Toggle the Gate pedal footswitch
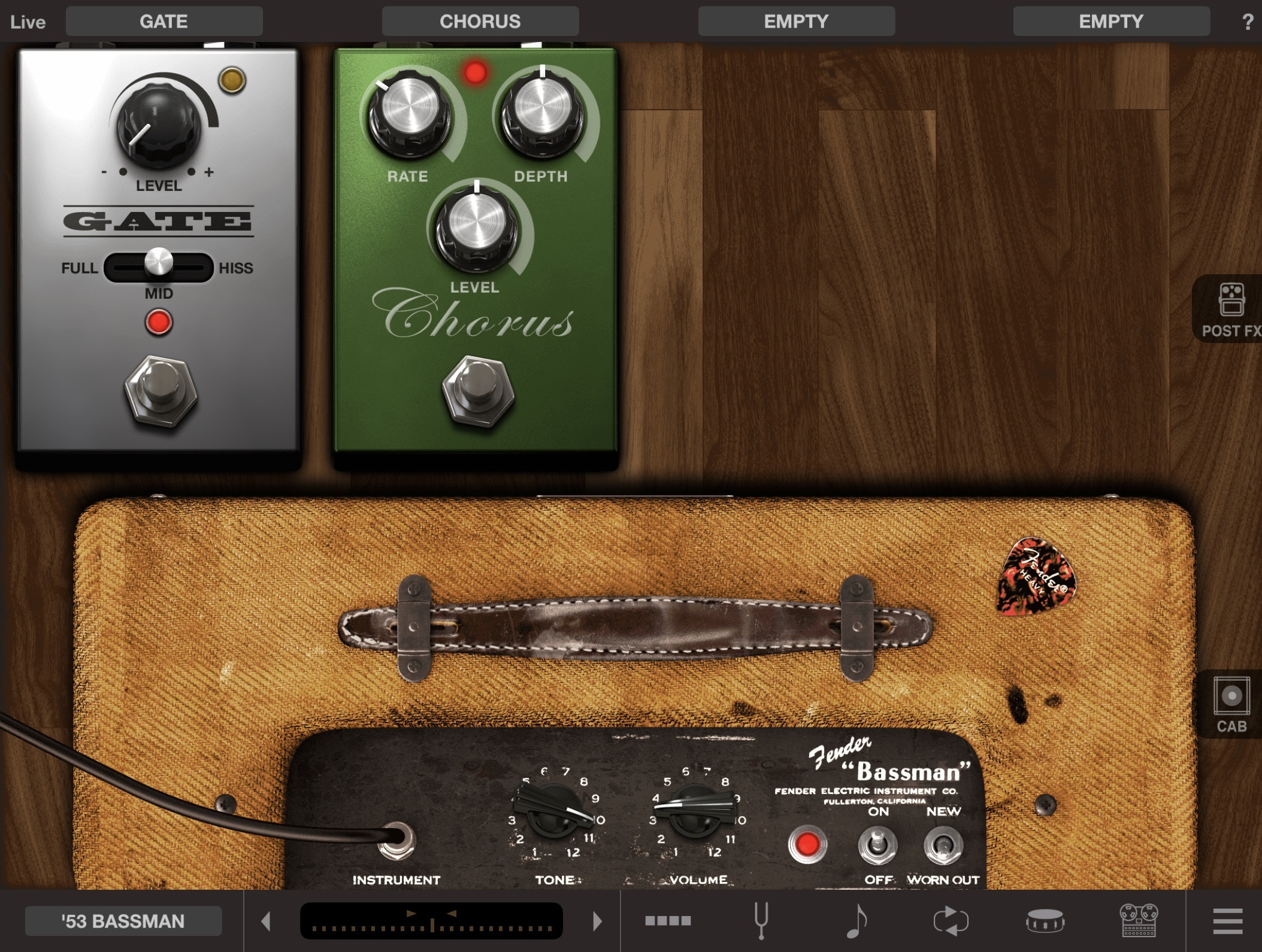1262x952 pixels. click(x=161, y=392)
